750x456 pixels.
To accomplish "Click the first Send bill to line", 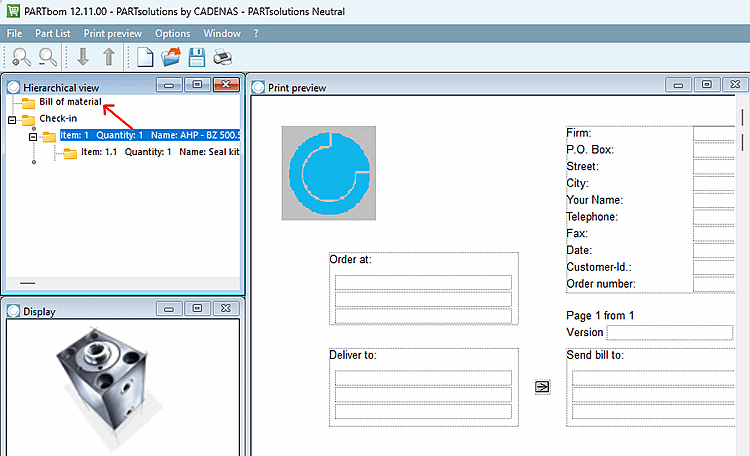I will click(x=653, y=378).
